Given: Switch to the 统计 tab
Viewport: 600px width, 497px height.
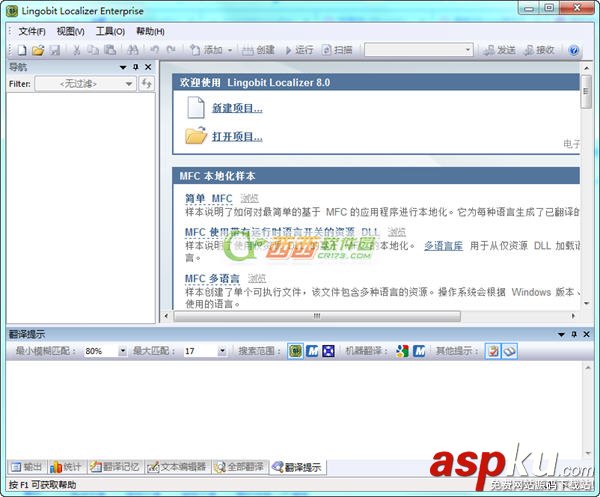Looking at the screenshot, I should click(x=66, y=467).
